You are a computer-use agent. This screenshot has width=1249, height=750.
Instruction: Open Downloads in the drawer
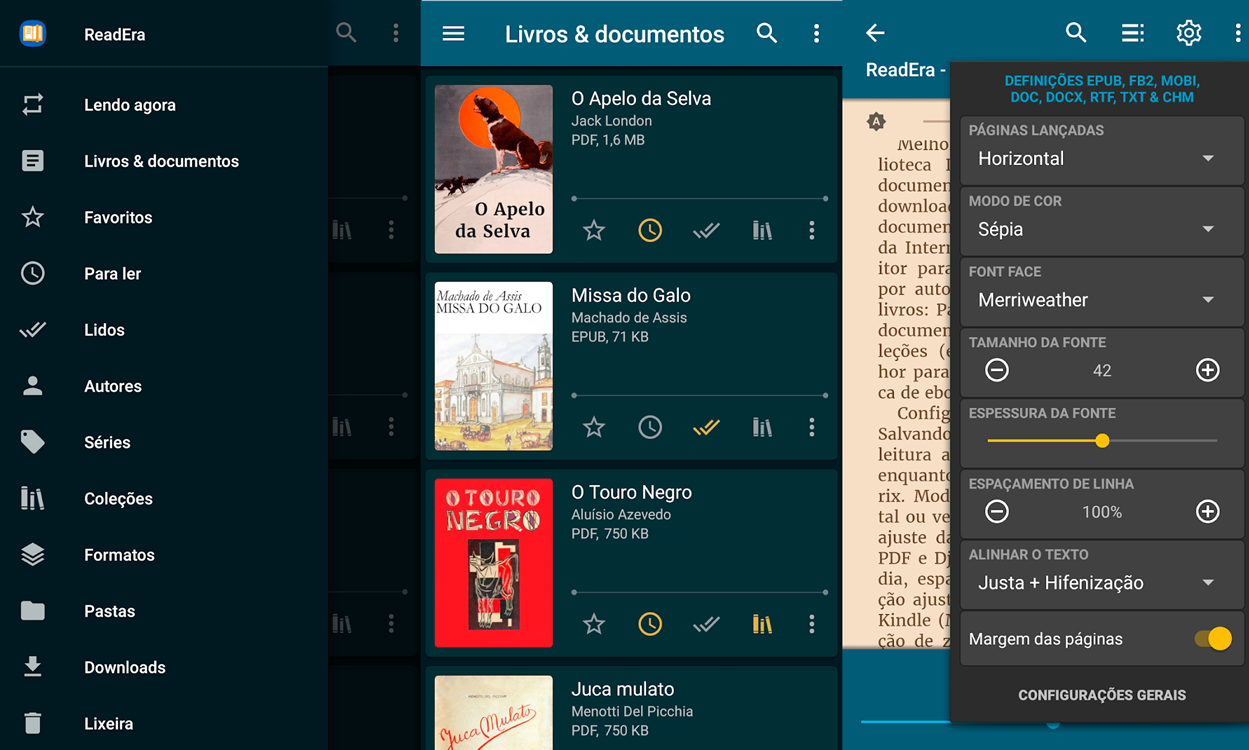[x=164, y=667]
